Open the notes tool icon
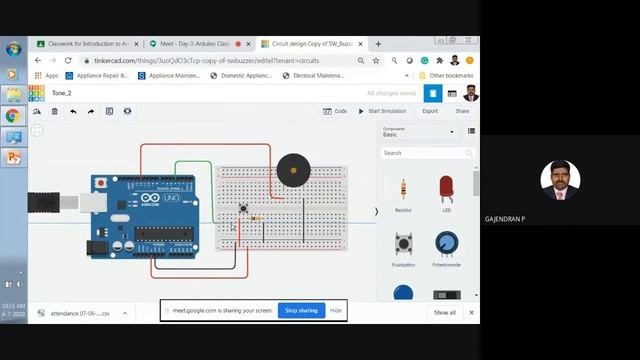 click(109, 111)
